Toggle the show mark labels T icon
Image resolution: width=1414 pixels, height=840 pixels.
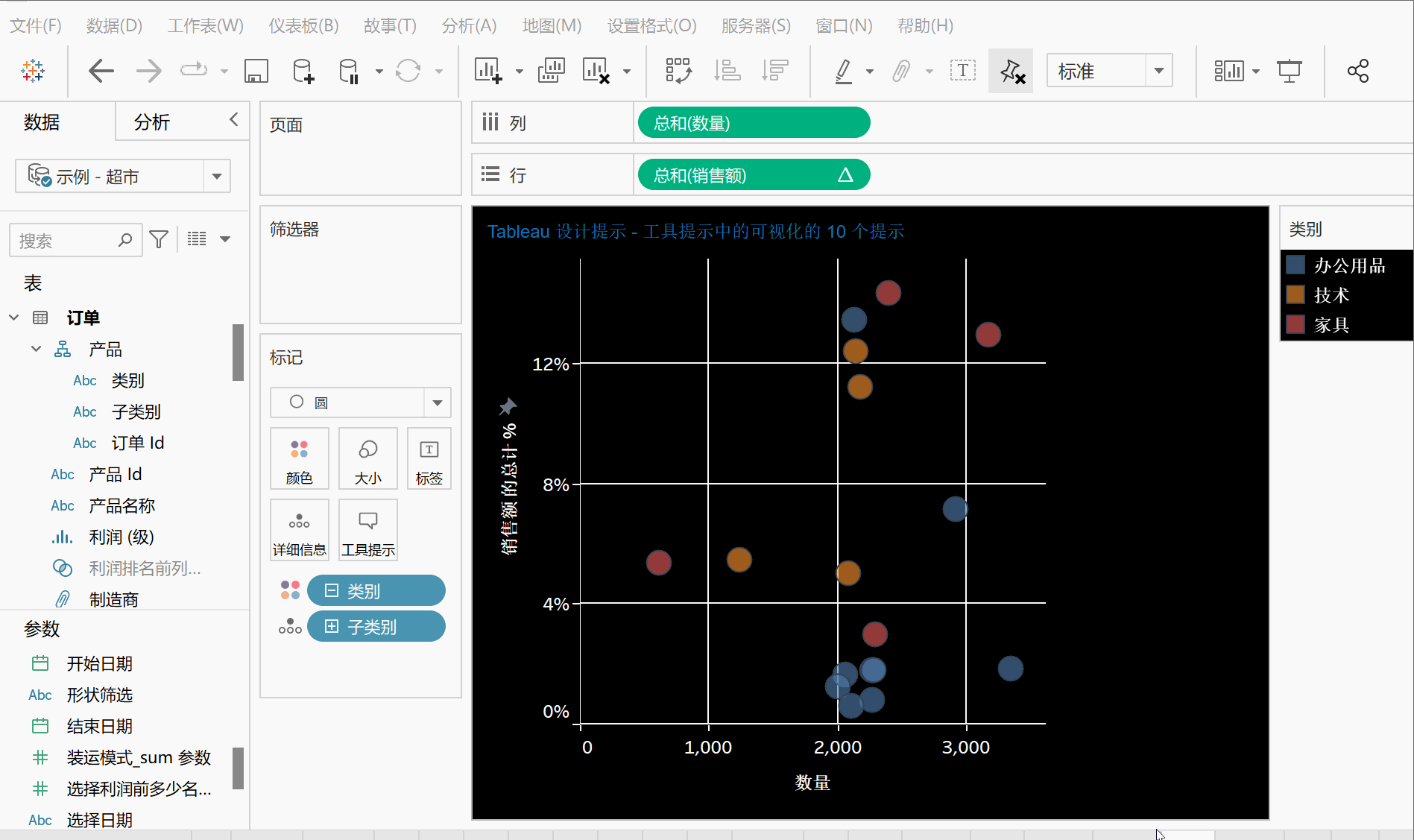tap(962, 72)
